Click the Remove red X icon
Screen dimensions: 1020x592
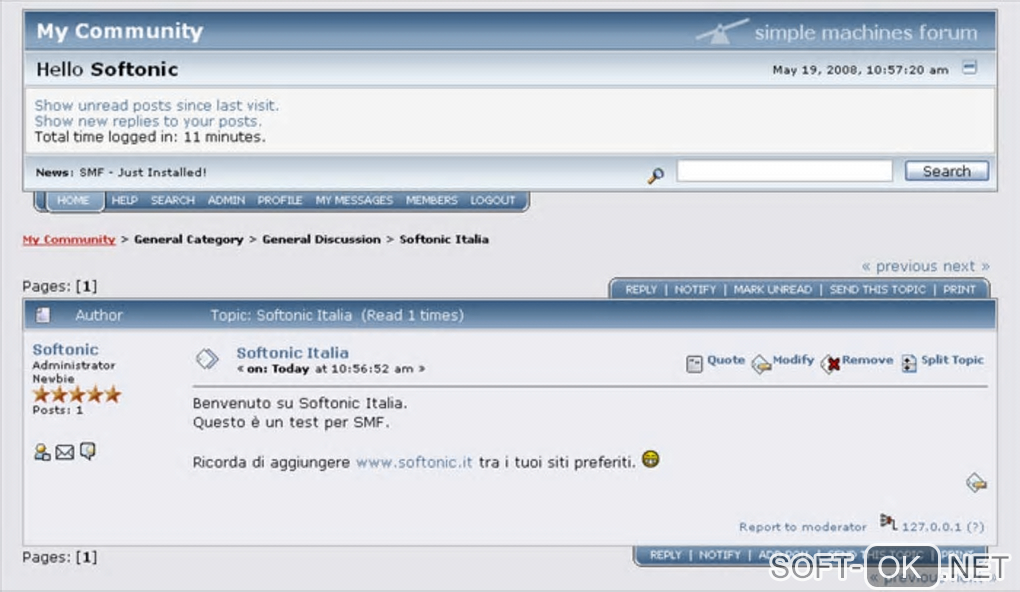(831, 364)
